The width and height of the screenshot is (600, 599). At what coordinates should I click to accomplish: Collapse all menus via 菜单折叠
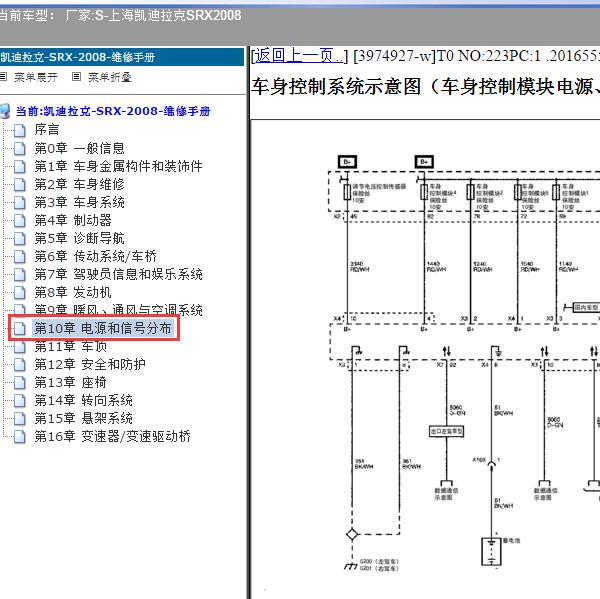click(x=110, y=77)
